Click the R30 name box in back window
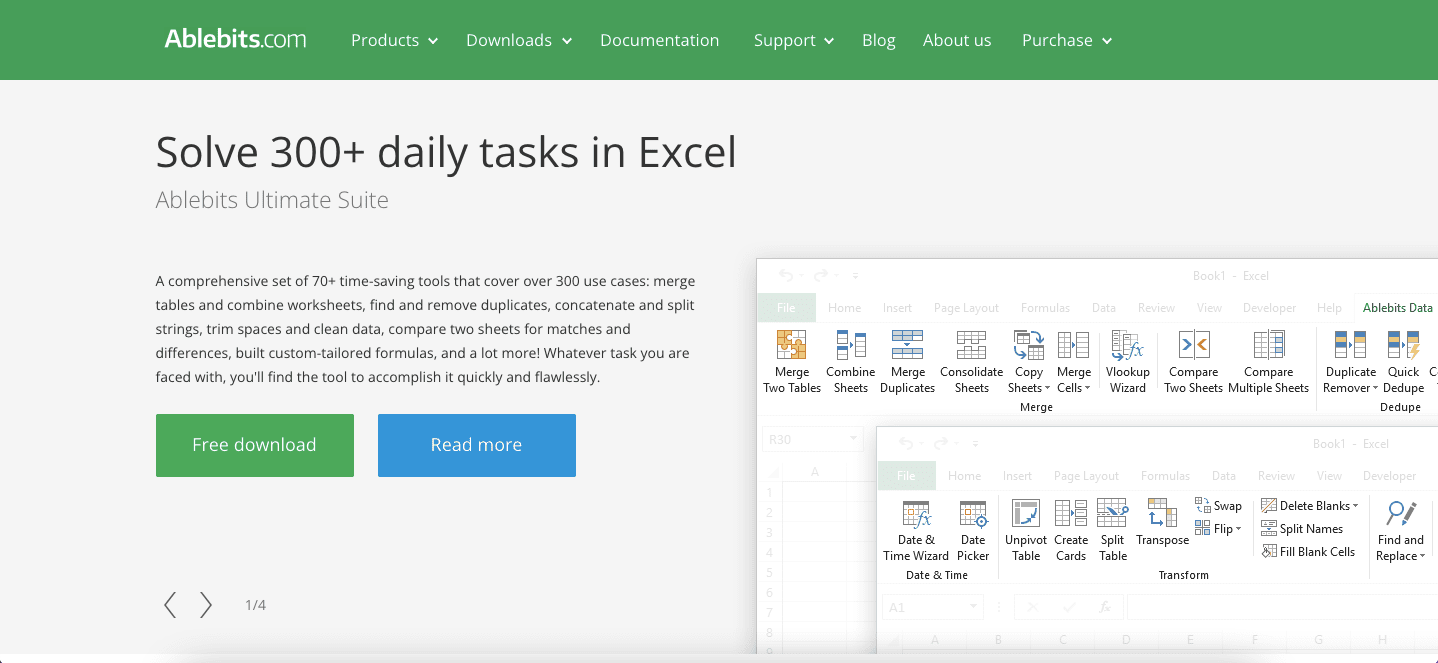The width and height of the screenshot is (1438, 663). [x=812, y=439]
